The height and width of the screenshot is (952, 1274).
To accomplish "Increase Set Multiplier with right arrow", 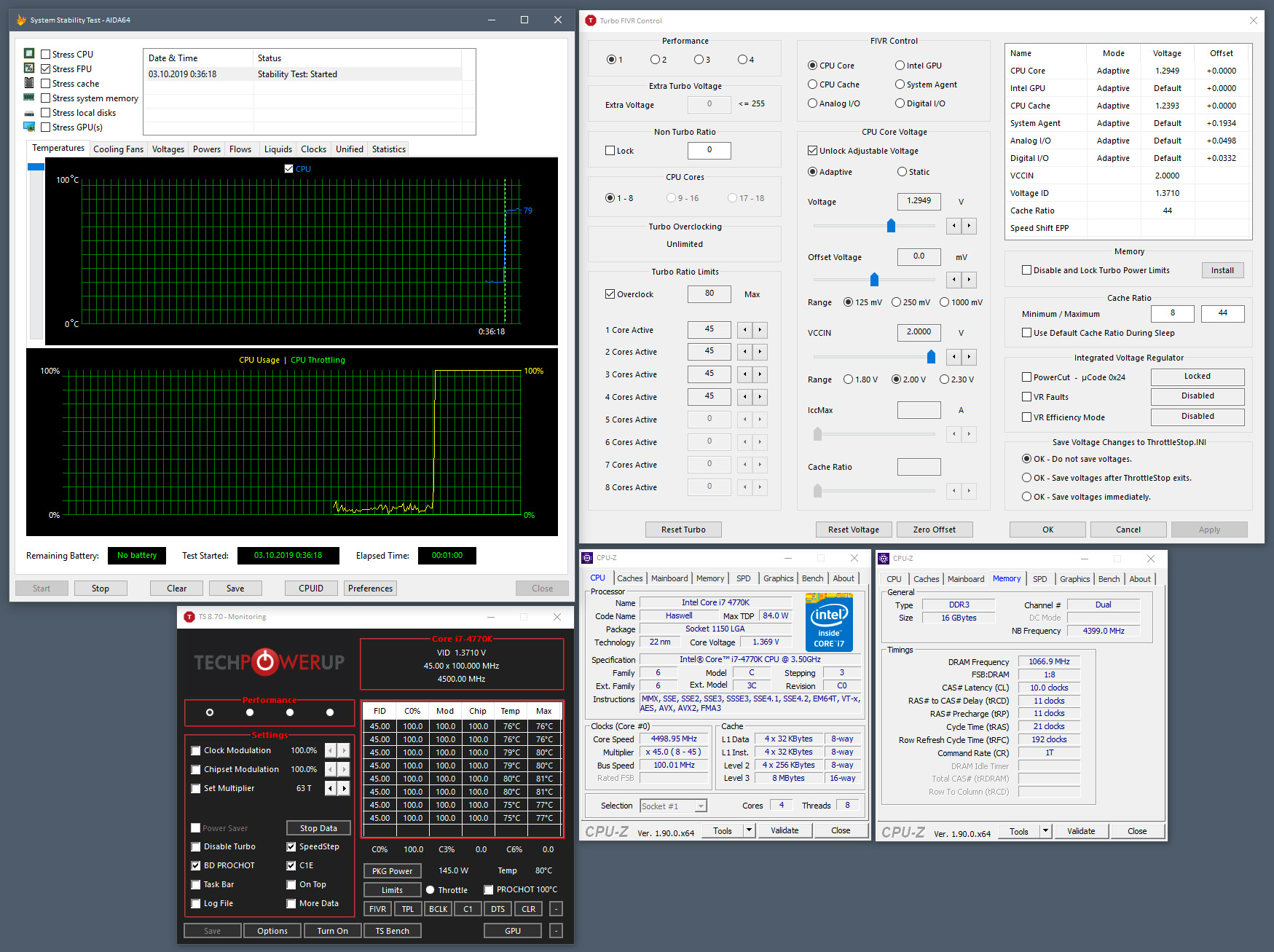I will tap(344, 788).
